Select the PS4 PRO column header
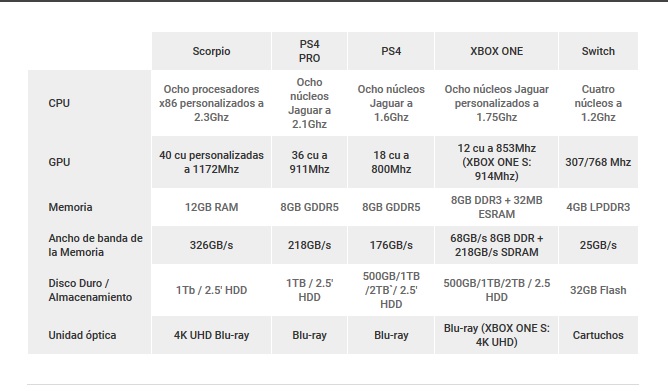 pyautogui.click(x=309, y=51)
